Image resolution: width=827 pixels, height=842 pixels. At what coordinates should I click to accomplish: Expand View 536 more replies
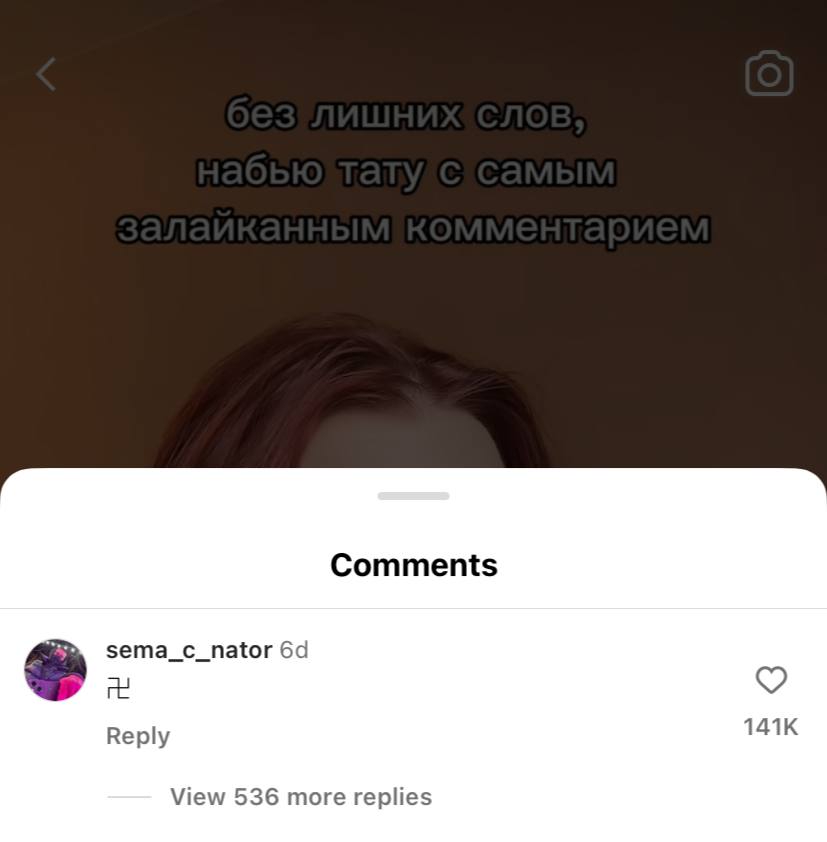pos(301,796)
